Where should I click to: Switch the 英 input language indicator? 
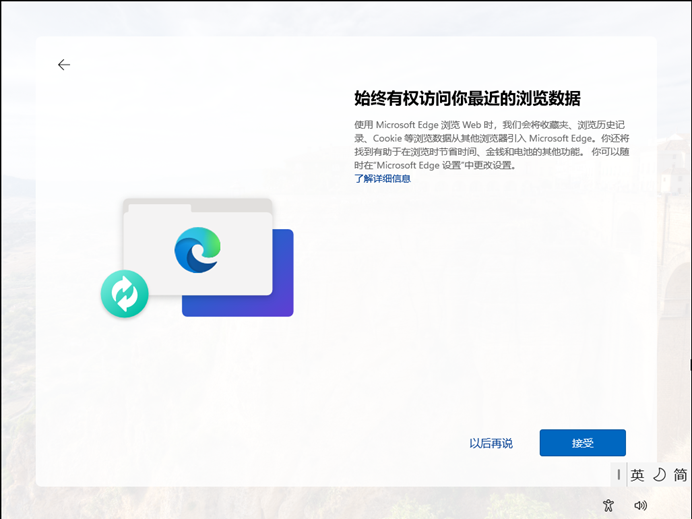(637, 475)
